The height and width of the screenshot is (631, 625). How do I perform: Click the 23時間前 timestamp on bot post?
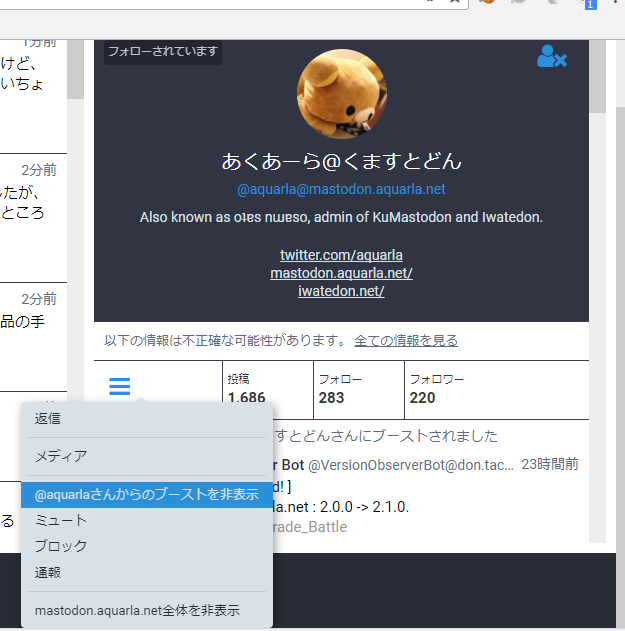click(x=550, y=465)
